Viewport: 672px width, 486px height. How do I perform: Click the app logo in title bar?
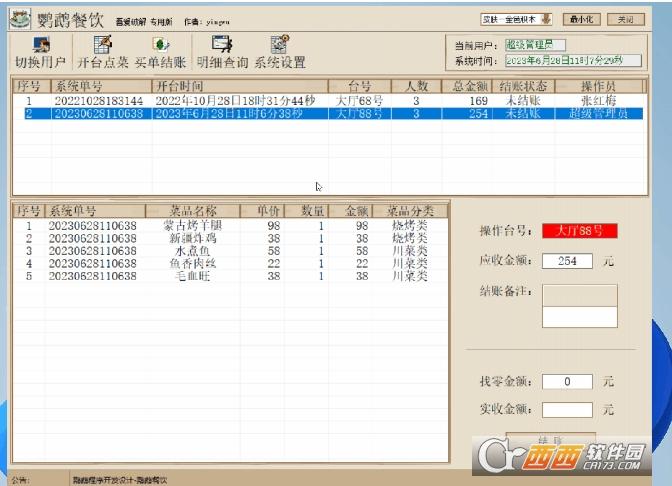click(20, 18)
